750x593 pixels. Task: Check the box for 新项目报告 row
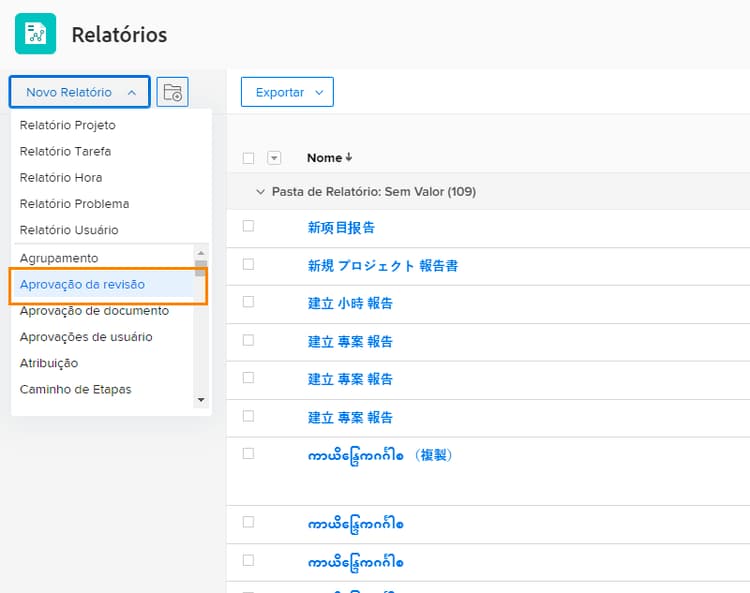(249, 227)
